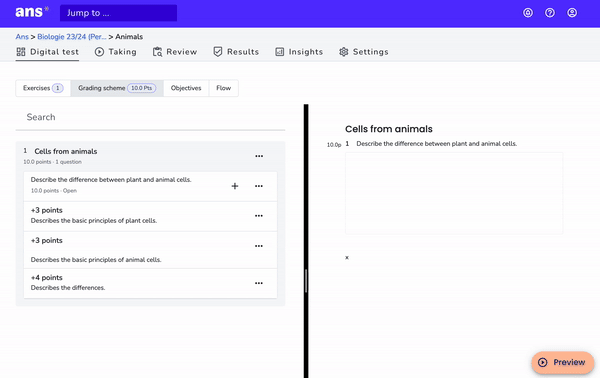Screen dimensions: 600x378
Task: Select the Objectives sub-tab
Action: 186,88
